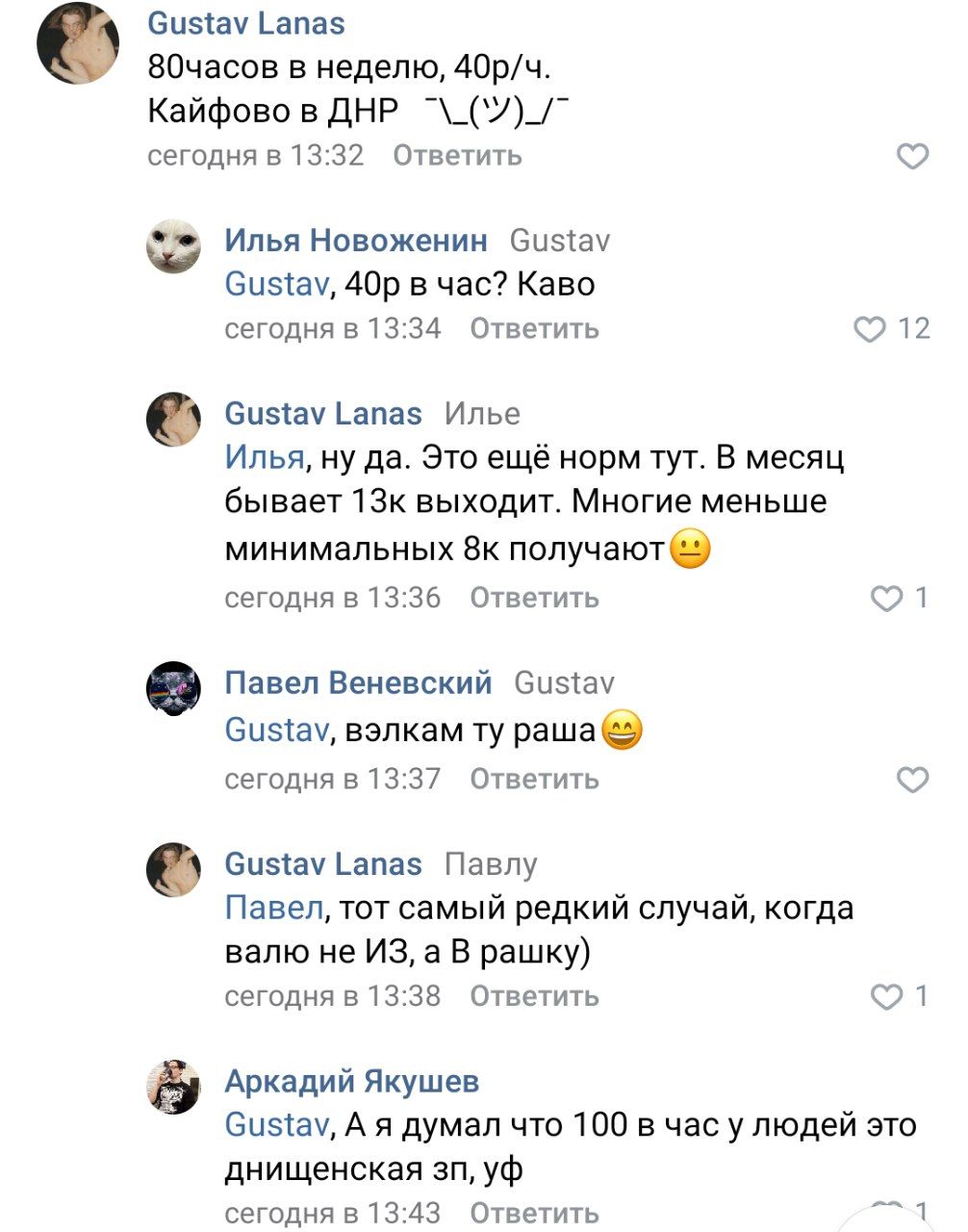Viewport: 968px width, 1232px height.
Task: Open the 'сегодня в 13:36' timestamp
Action: (332, 599)
